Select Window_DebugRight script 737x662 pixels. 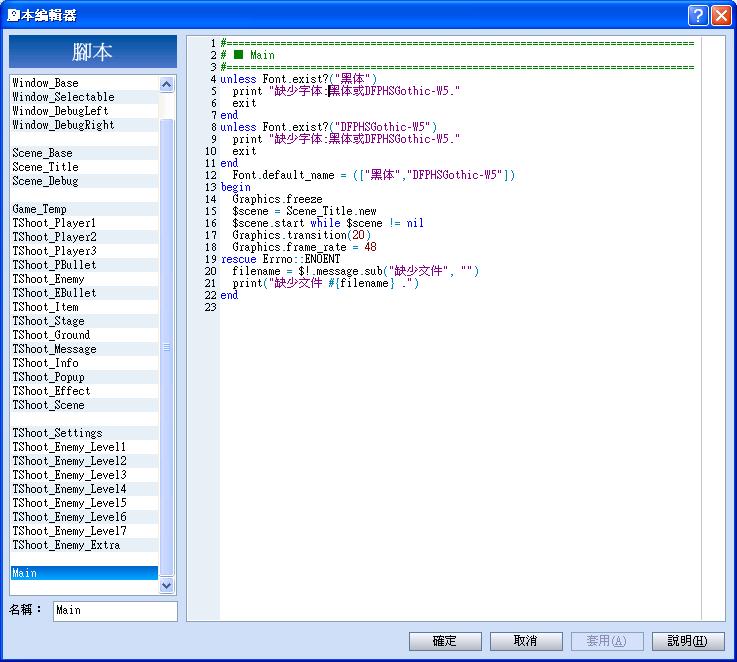pyautogui.click(x=84, y=126)
